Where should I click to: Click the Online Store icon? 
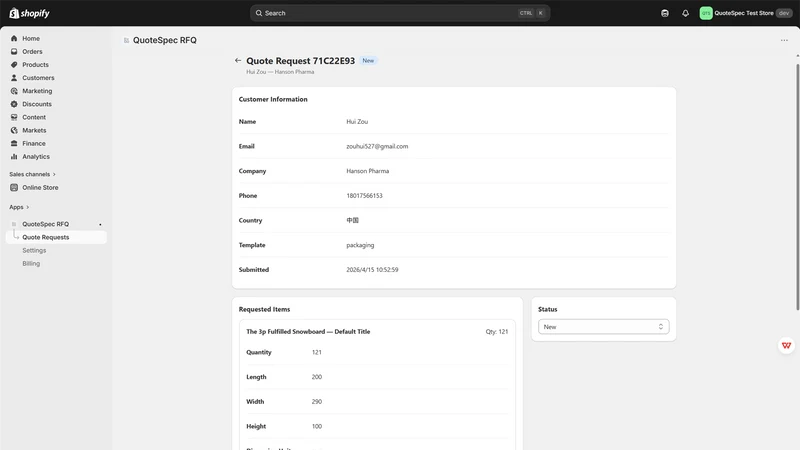pos(14,187)
